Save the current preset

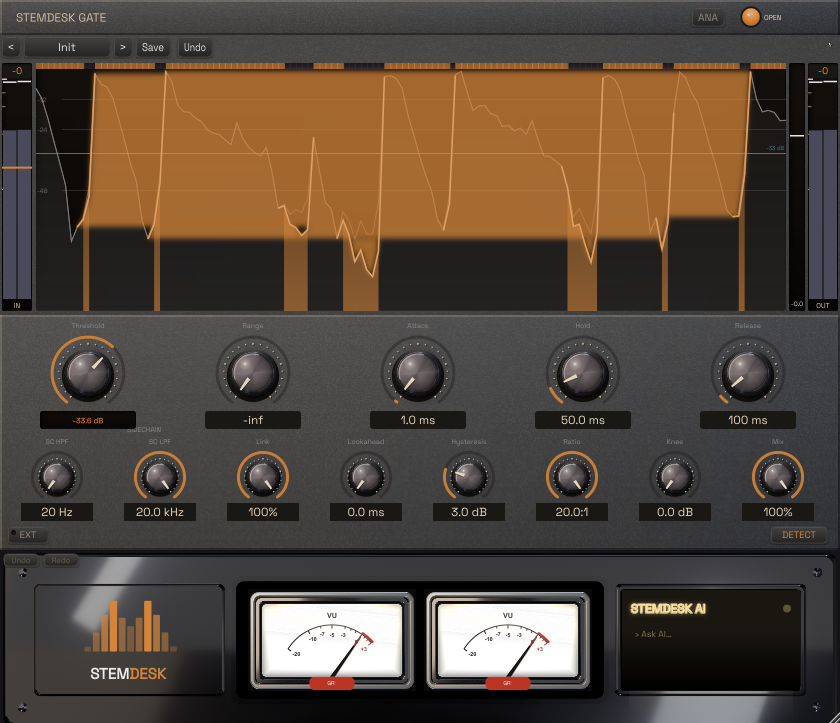[153, 47]
